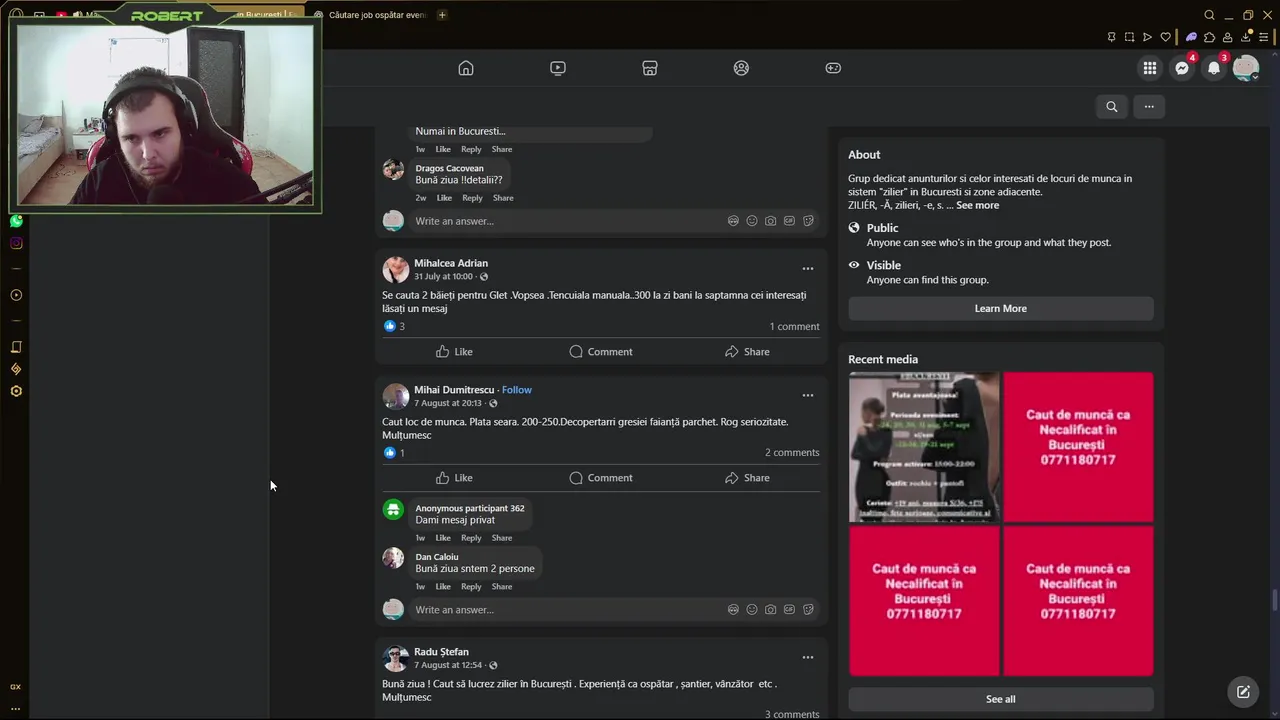Open notifications bell with 3 alerts
This screenshot has width=1280, height=720.
[1214, 68]
